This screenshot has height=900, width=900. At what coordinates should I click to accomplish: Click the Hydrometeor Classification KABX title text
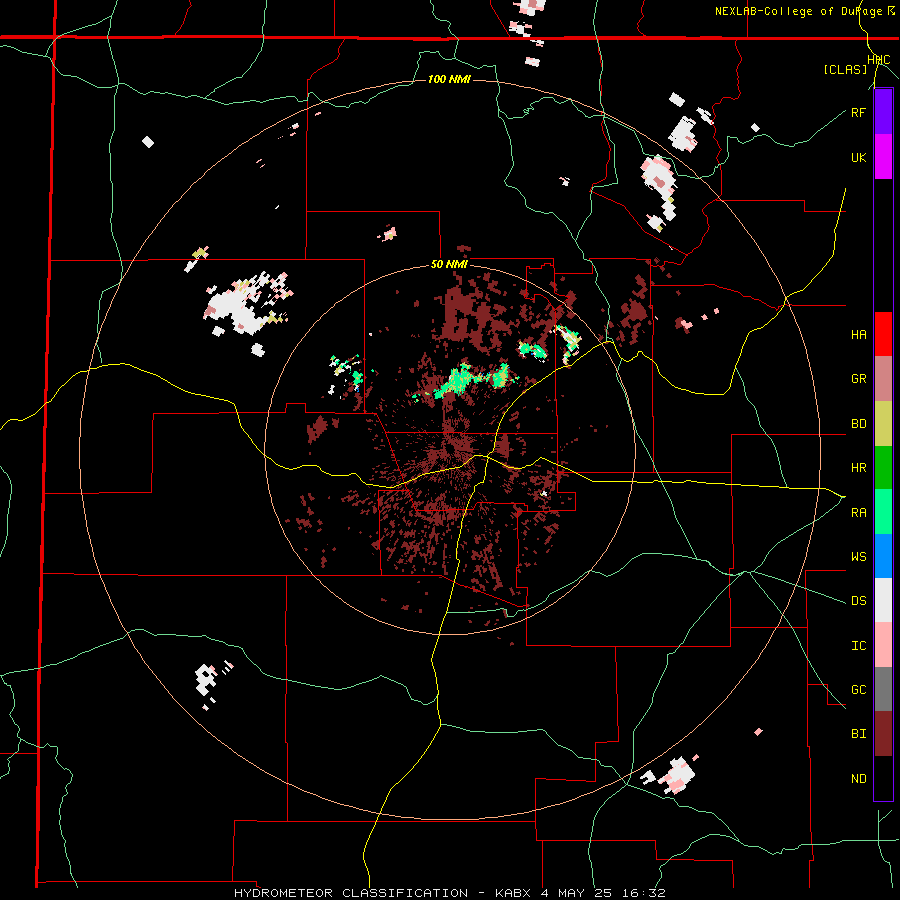pyautogui.click(x=450, y=893)
